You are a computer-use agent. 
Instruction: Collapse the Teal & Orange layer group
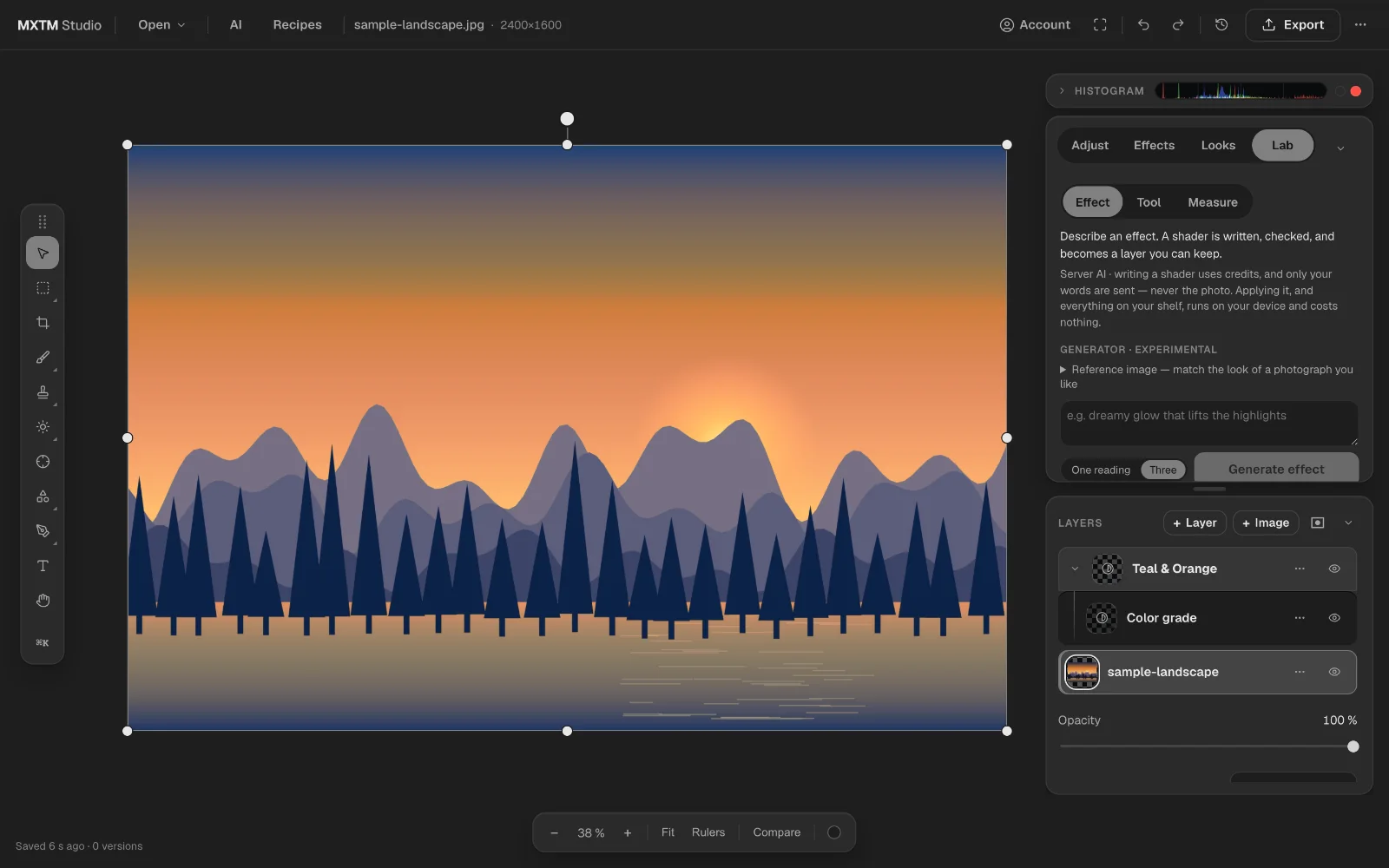point(1075,569)
